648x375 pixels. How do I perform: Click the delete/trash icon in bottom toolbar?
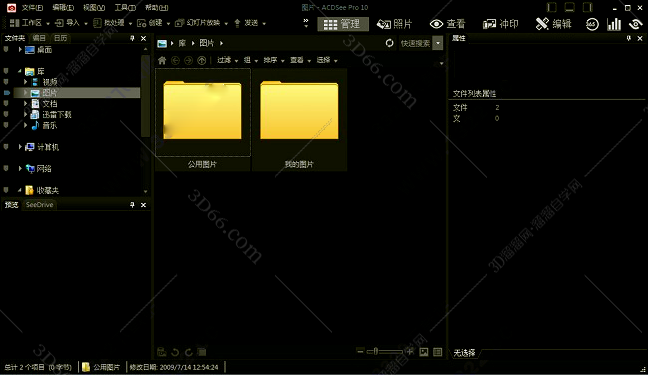coord(202,352)
